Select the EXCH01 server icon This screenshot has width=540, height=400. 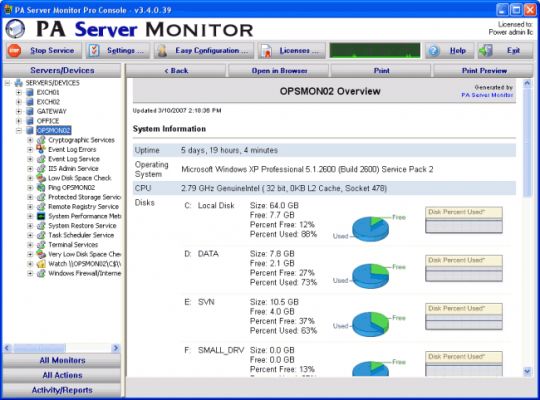coord(30,92)
